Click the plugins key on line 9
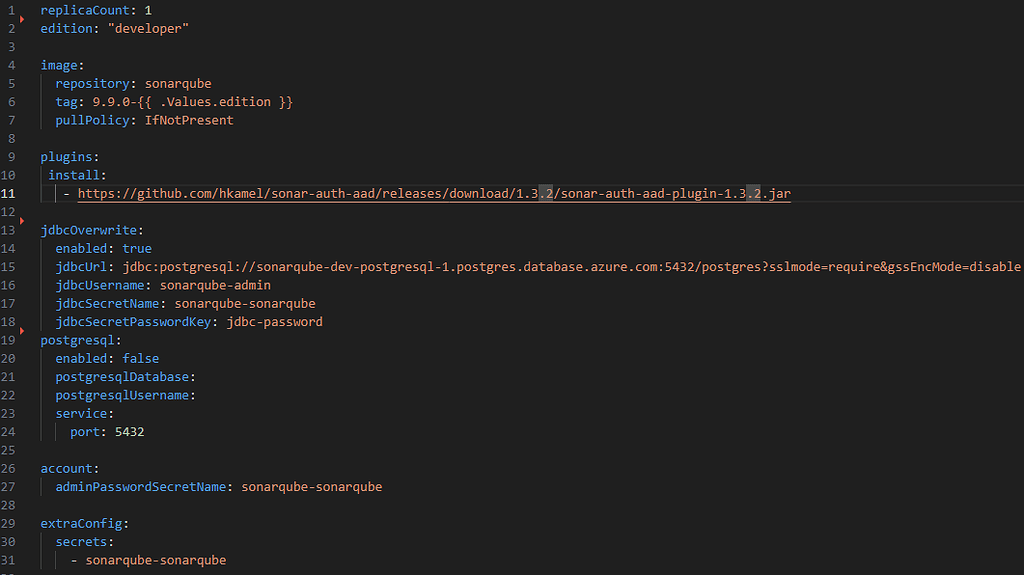 click(67, 157)
